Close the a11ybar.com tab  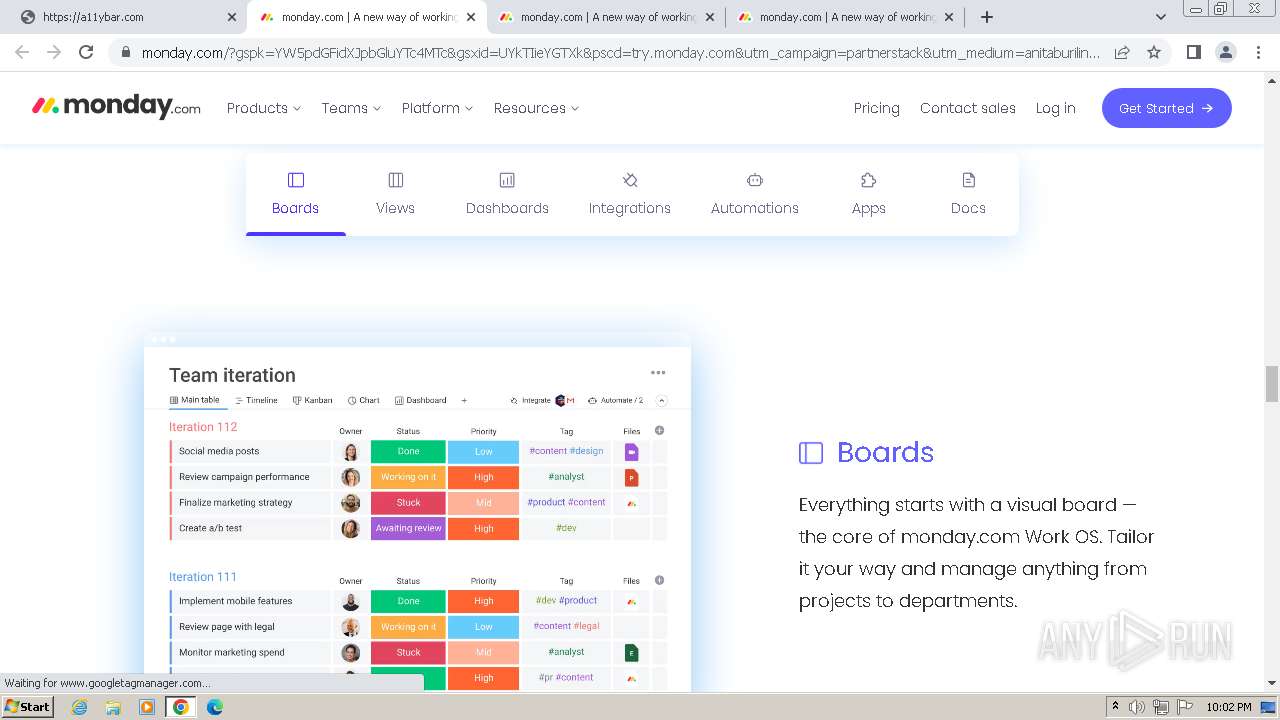232,17
